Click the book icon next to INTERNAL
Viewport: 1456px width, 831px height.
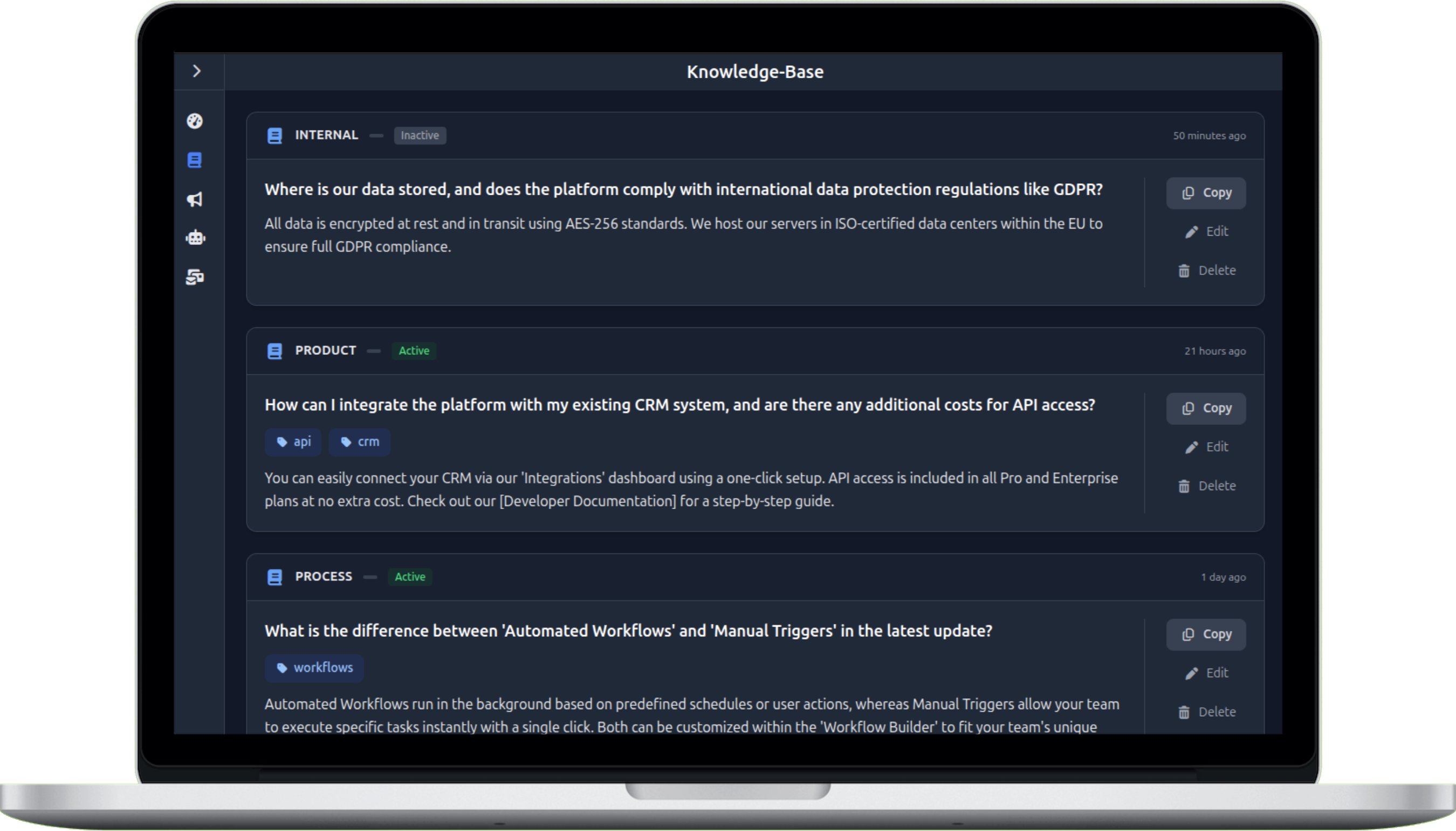pos(275,135)
